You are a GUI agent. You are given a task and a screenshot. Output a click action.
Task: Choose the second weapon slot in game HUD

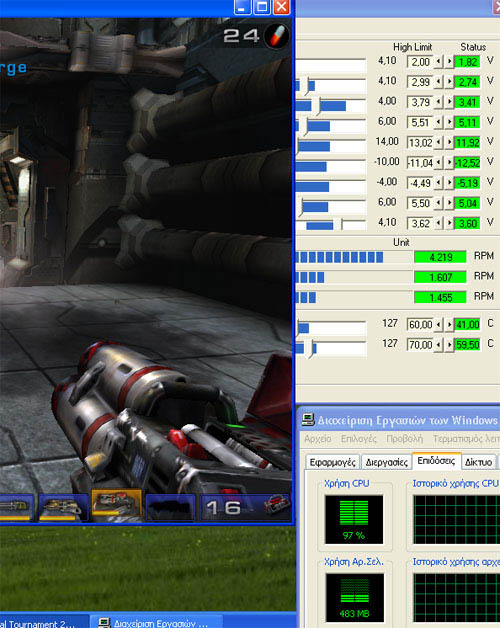63,507
